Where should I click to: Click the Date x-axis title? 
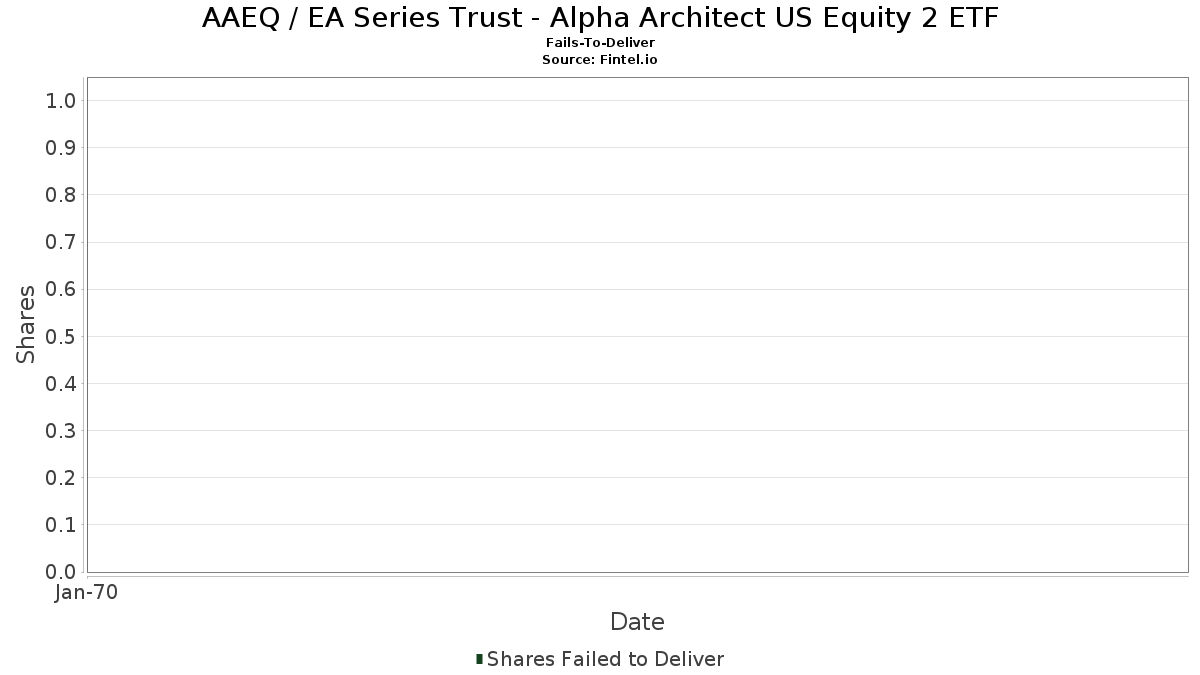coord(637,622)
